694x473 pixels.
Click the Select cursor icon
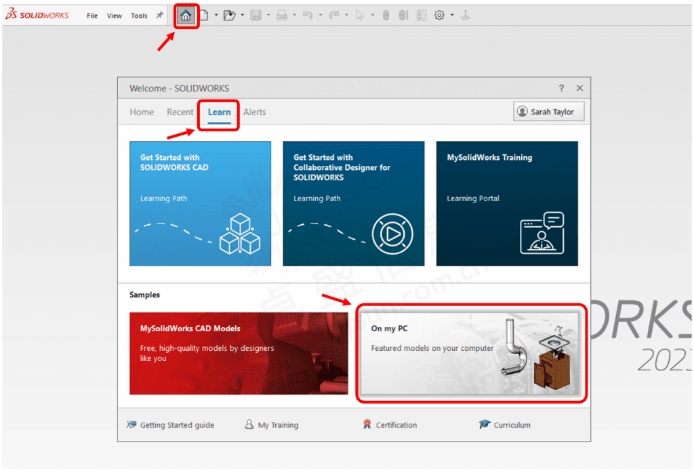pos(359,15)
